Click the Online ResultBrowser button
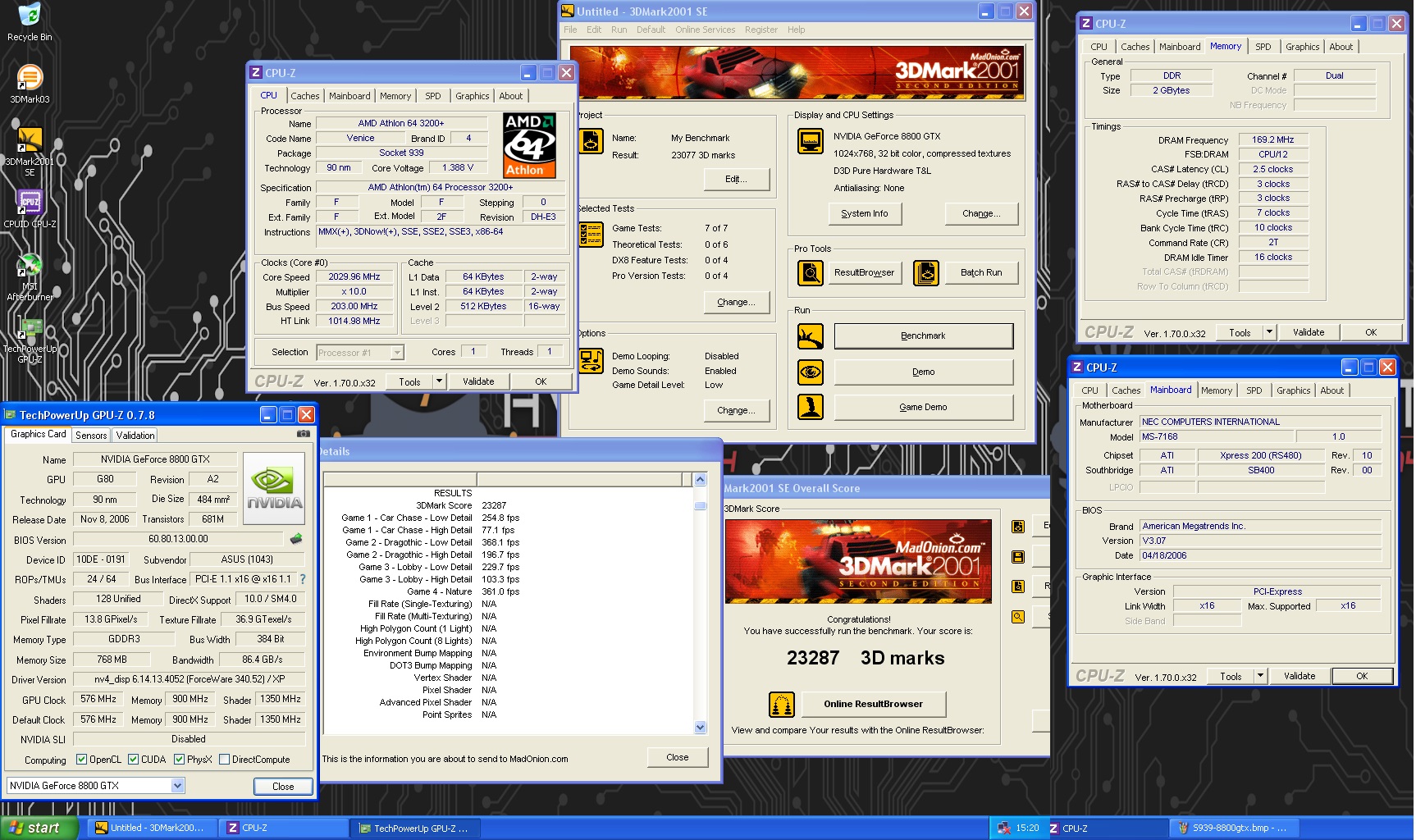 point(874,704)
